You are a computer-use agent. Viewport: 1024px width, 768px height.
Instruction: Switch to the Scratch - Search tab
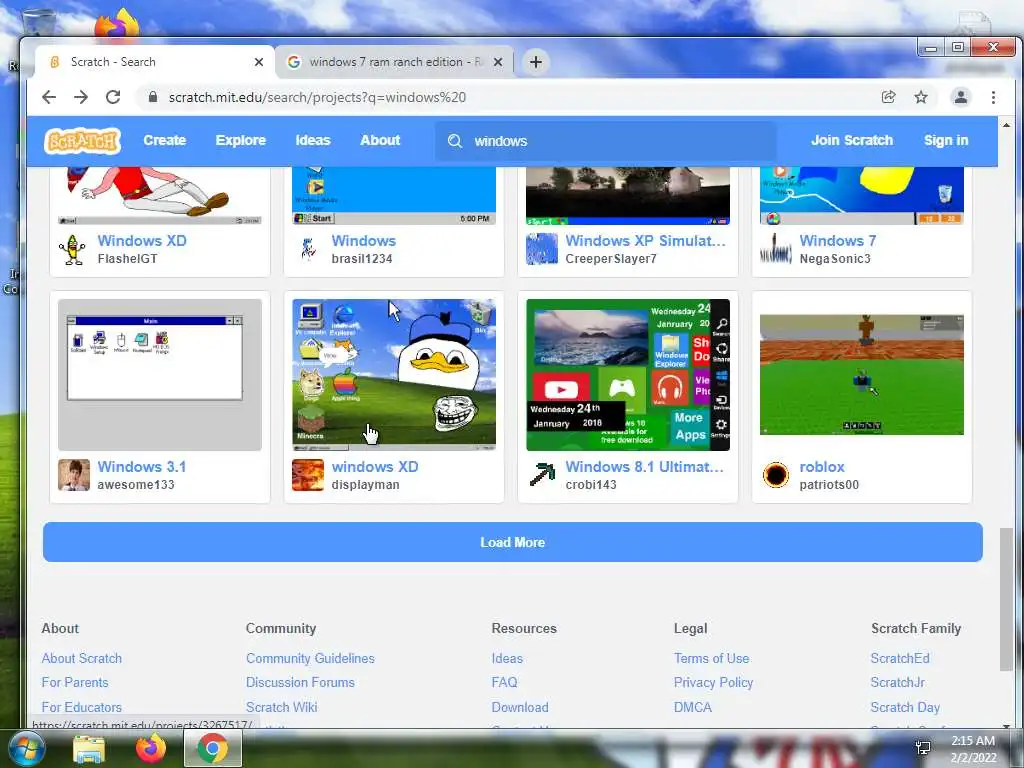point(155,62)
